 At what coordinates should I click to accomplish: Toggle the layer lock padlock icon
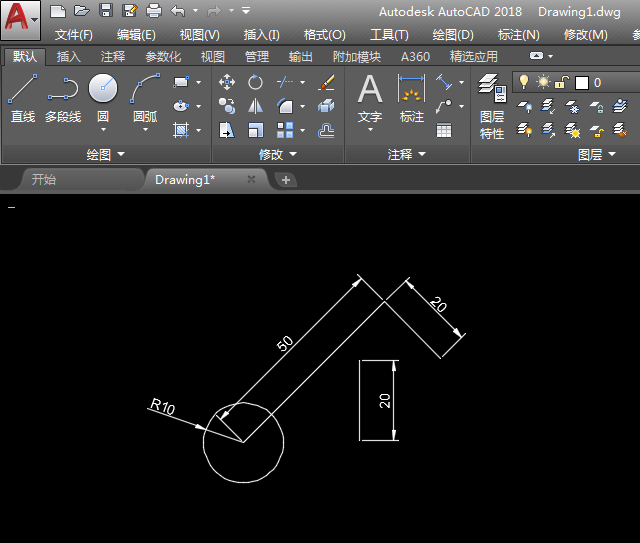pos(562,82)
